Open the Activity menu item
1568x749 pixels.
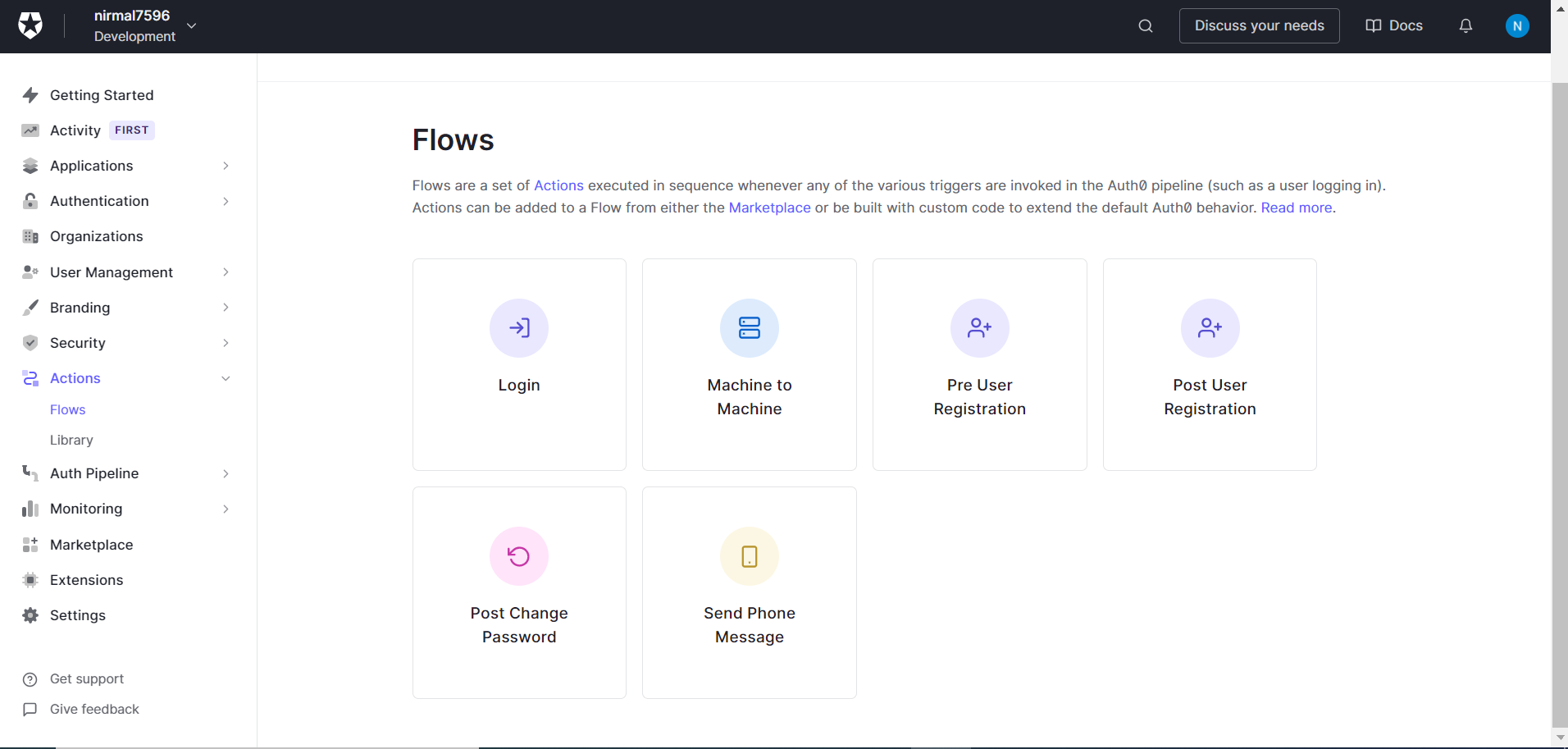75,130
